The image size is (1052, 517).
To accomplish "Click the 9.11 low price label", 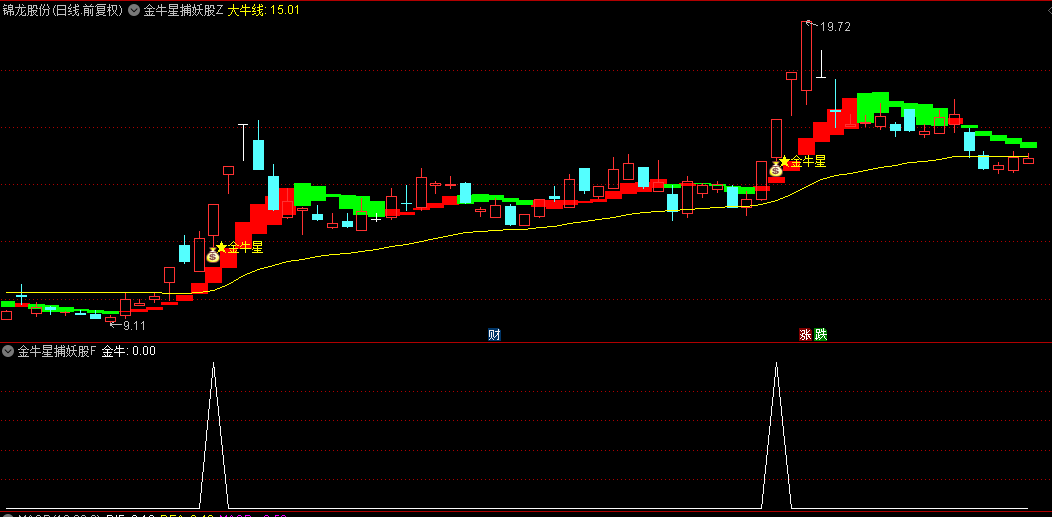I will point(134,325).
